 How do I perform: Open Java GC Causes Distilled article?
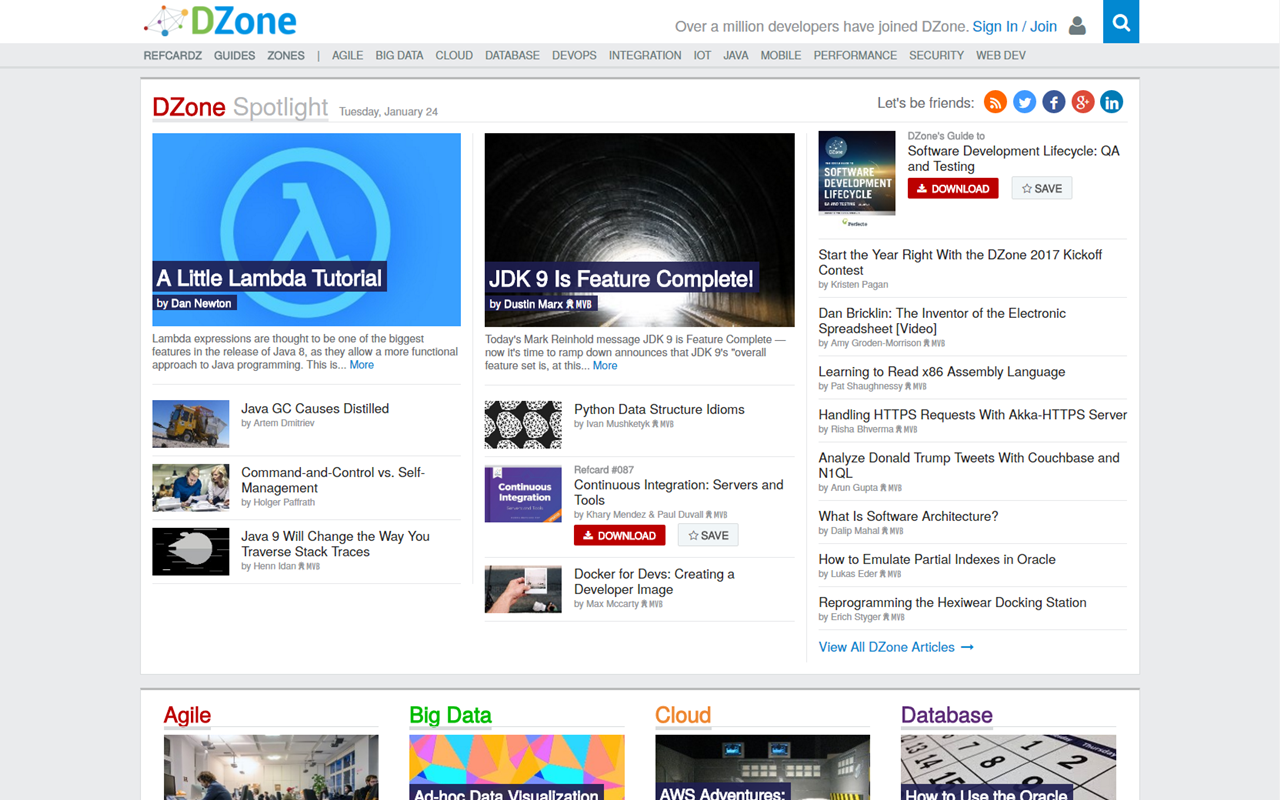(x=315, y=409)
